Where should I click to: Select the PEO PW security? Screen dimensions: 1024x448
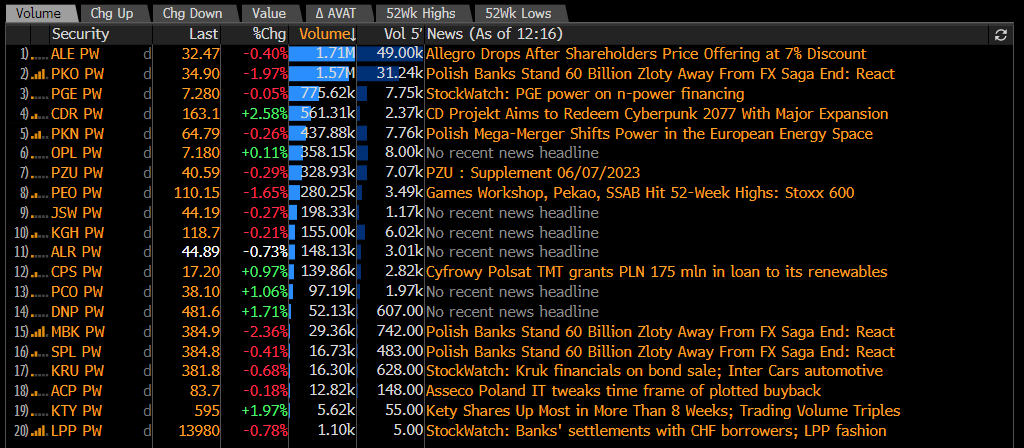coord(76,193)
